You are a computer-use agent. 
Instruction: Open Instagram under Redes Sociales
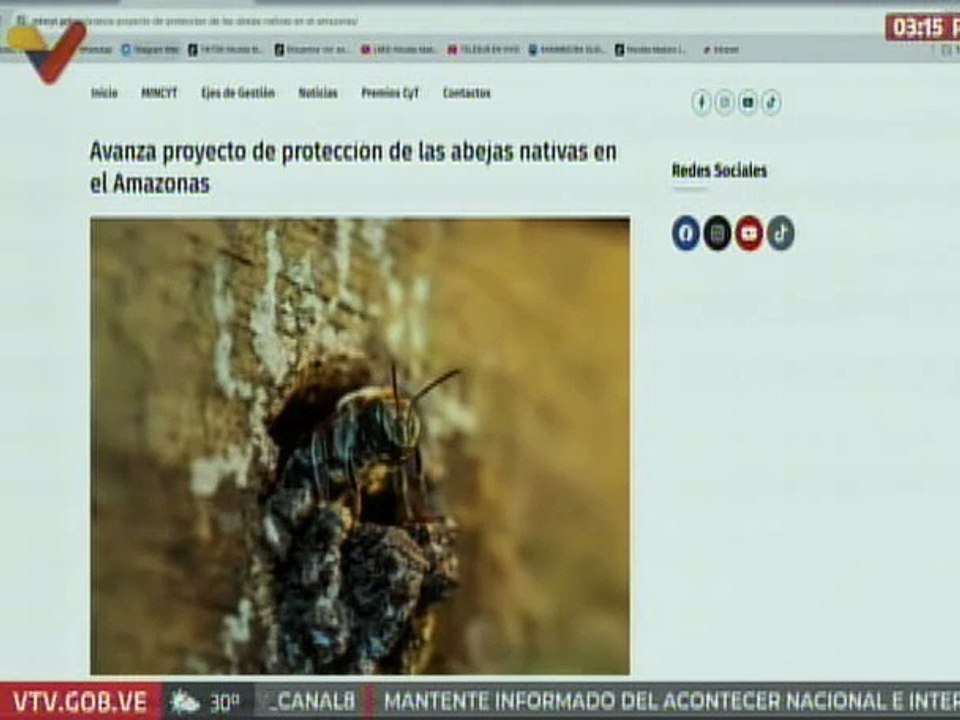pyautogui.click(x=717, y=233)
